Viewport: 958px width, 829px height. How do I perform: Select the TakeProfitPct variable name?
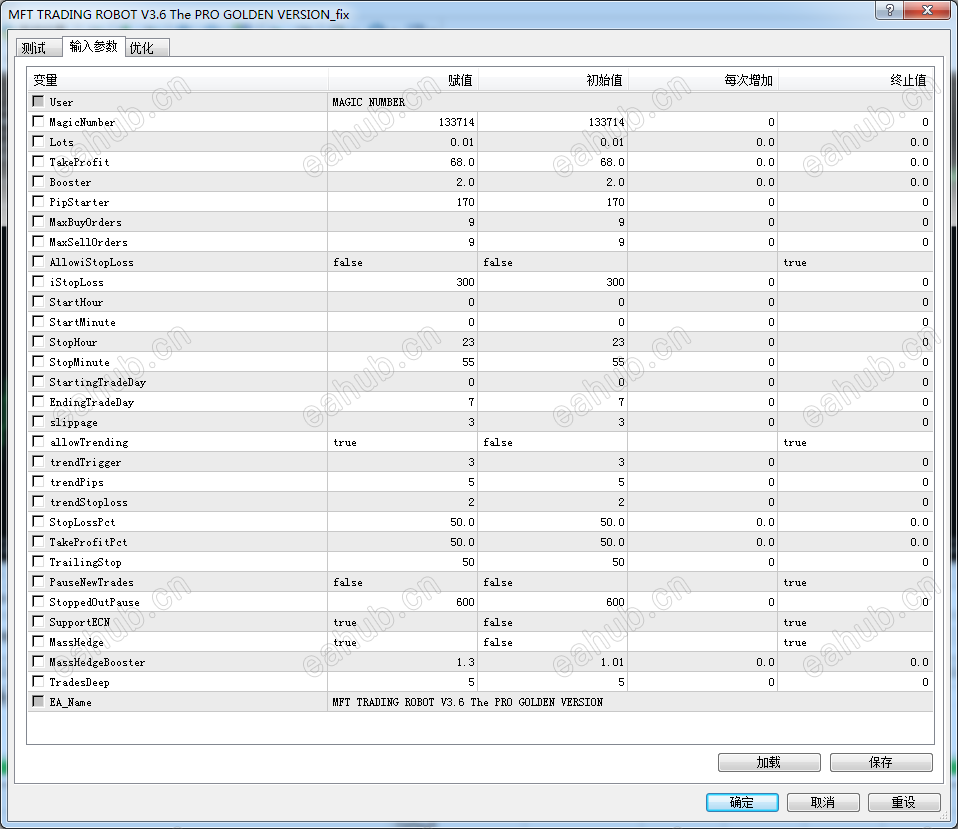[88, 542]
